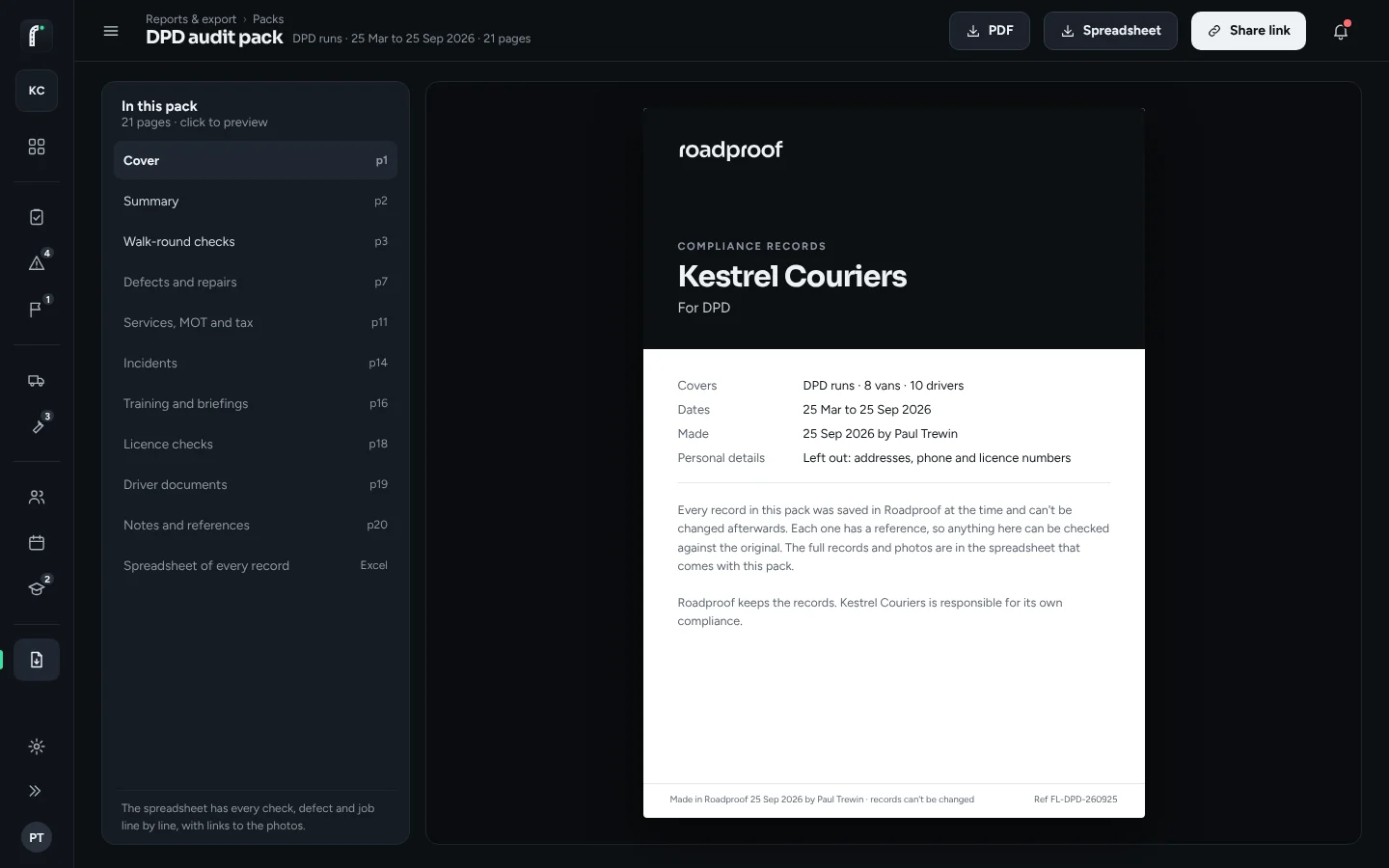Screen dimensions: 1389x868
Task: Open the people icon in the sidebar
Action: 37,498
